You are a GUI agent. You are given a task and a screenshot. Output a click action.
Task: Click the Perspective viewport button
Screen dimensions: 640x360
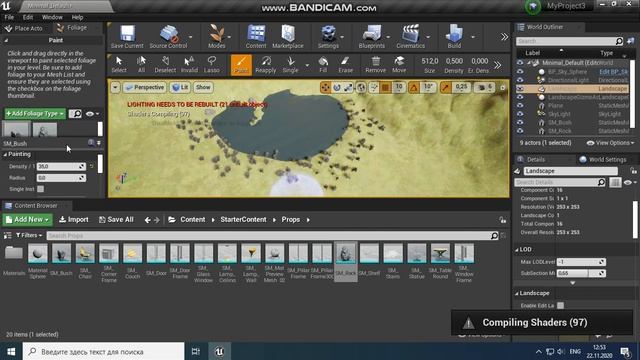145,87
